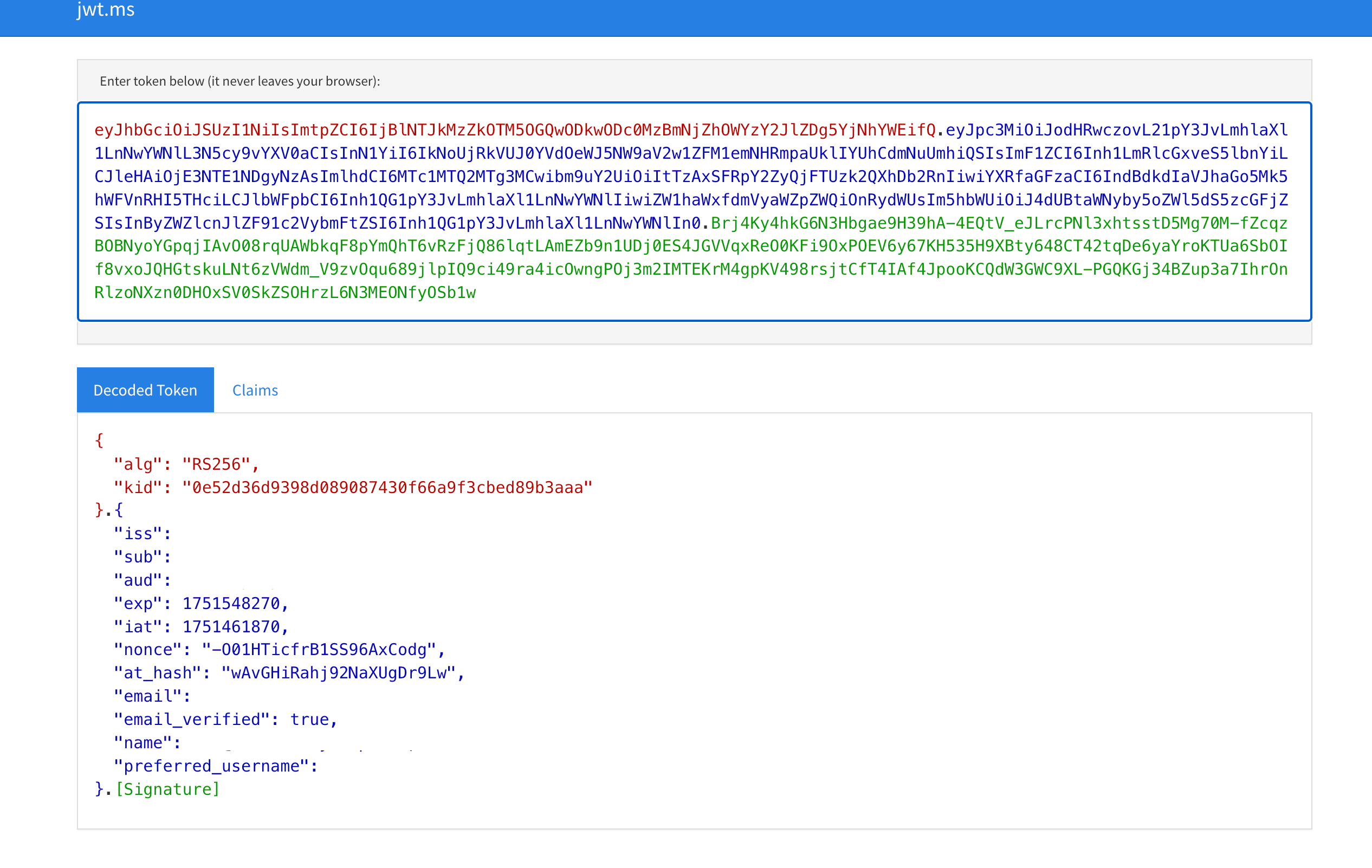
Task: Click the "alg" RS256 value
Action: tap(217, 464)
